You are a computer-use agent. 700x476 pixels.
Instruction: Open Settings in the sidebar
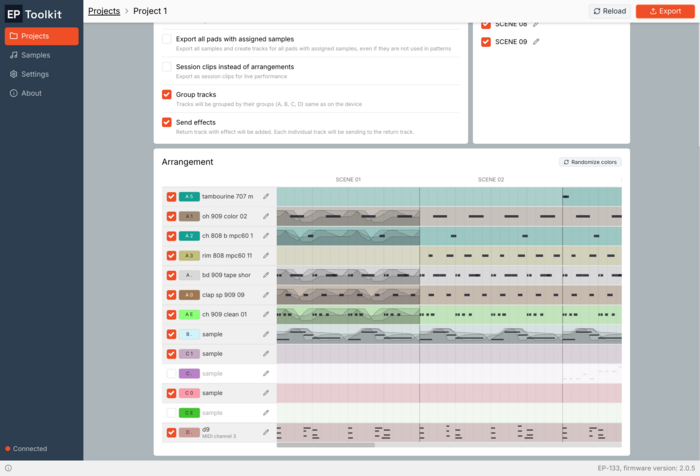pos(42,74)
